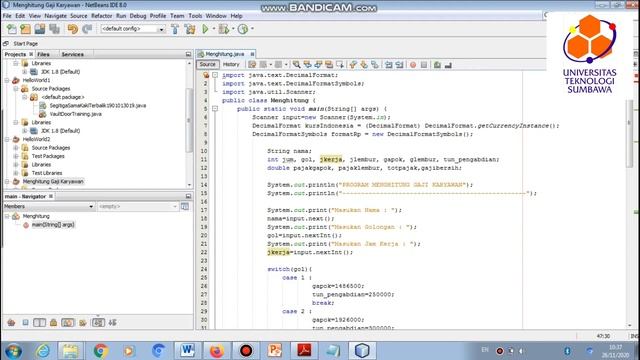Open the Members dropdown in Navigator
The image size is (640, 360).
(91, 207)
